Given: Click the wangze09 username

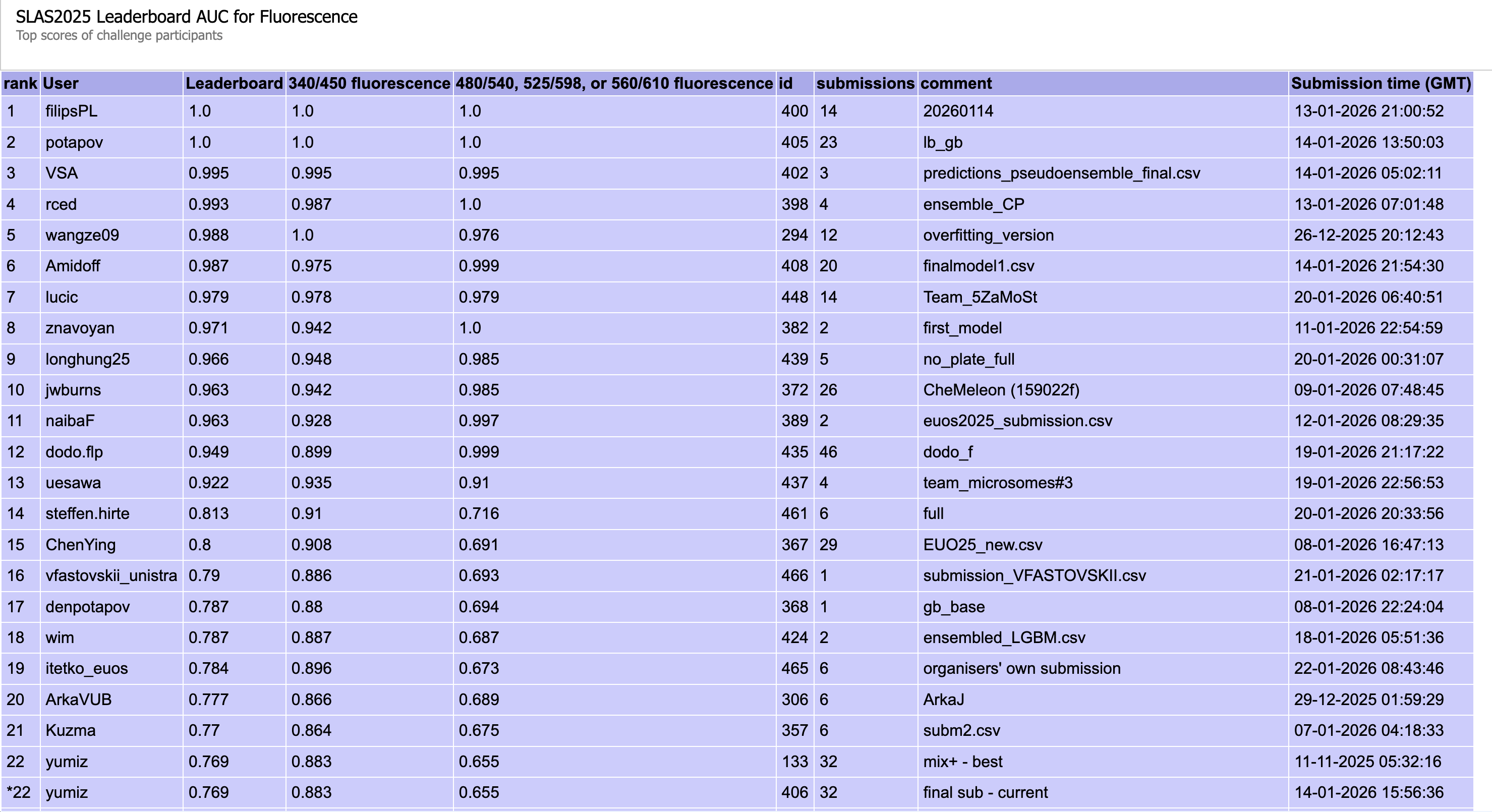Looking at the screenshot, I should (x=82, y=235).
